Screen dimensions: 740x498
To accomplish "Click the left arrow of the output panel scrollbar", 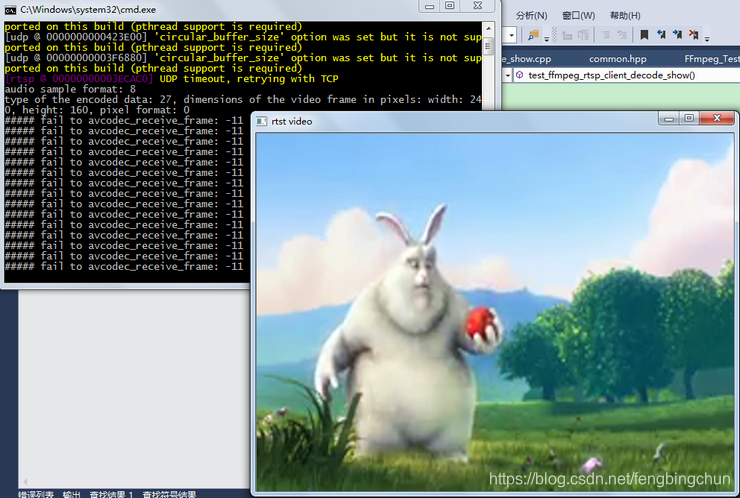I will click(25, 482).
